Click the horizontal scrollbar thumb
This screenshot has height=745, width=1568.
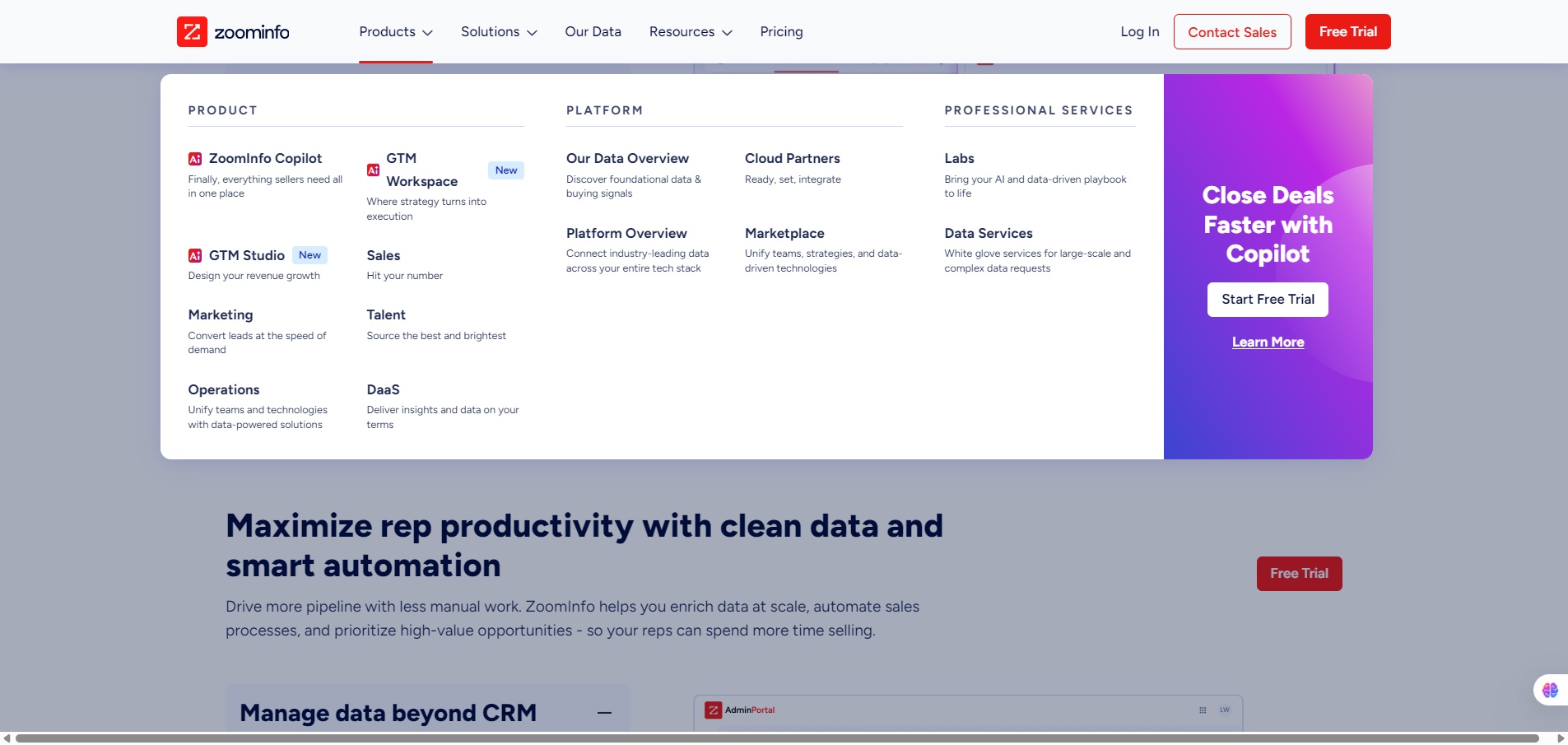click(x=777, y=738)
